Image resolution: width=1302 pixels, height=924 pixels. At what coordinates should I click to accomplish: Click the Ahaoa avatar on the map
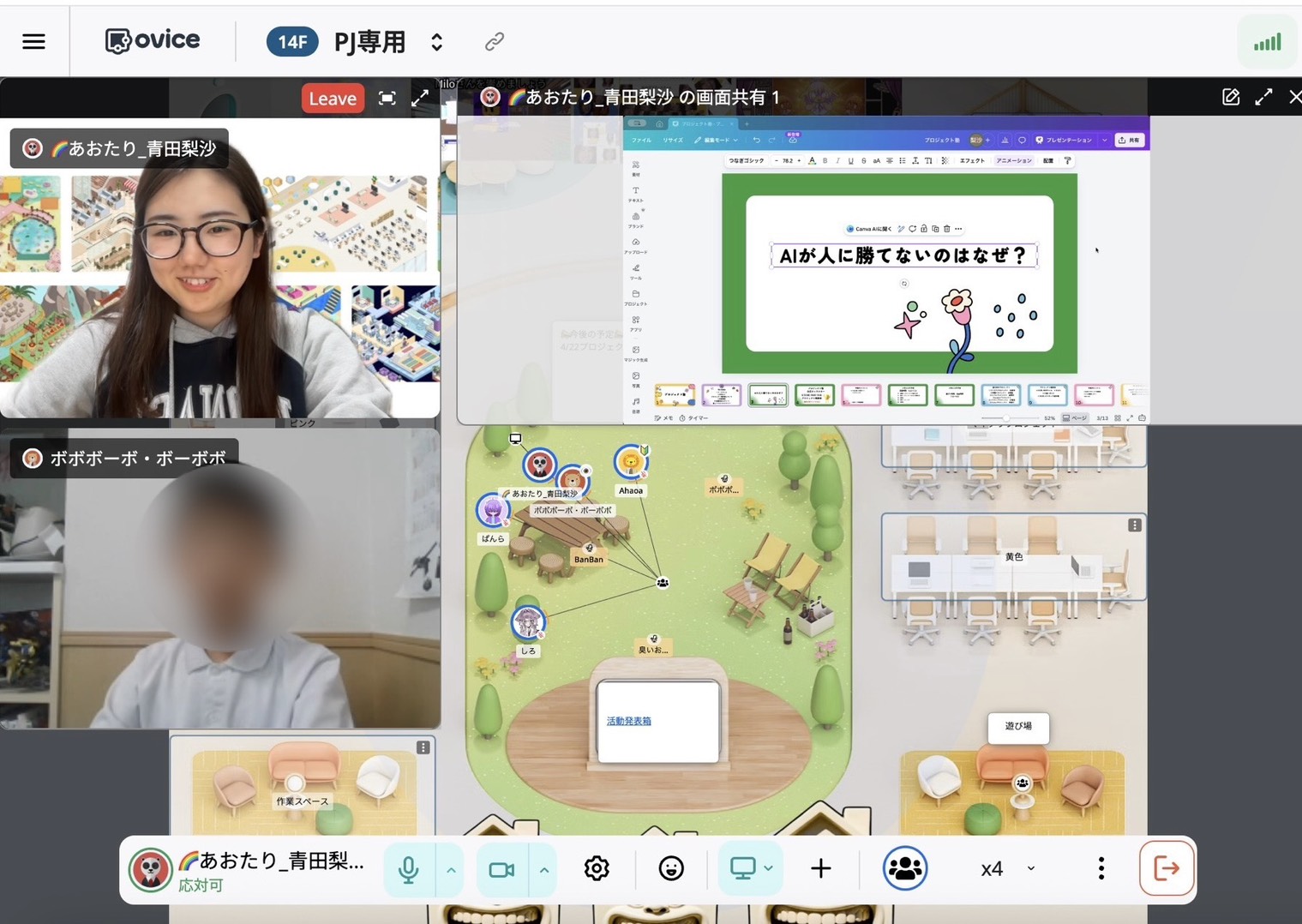pos(631,462)
